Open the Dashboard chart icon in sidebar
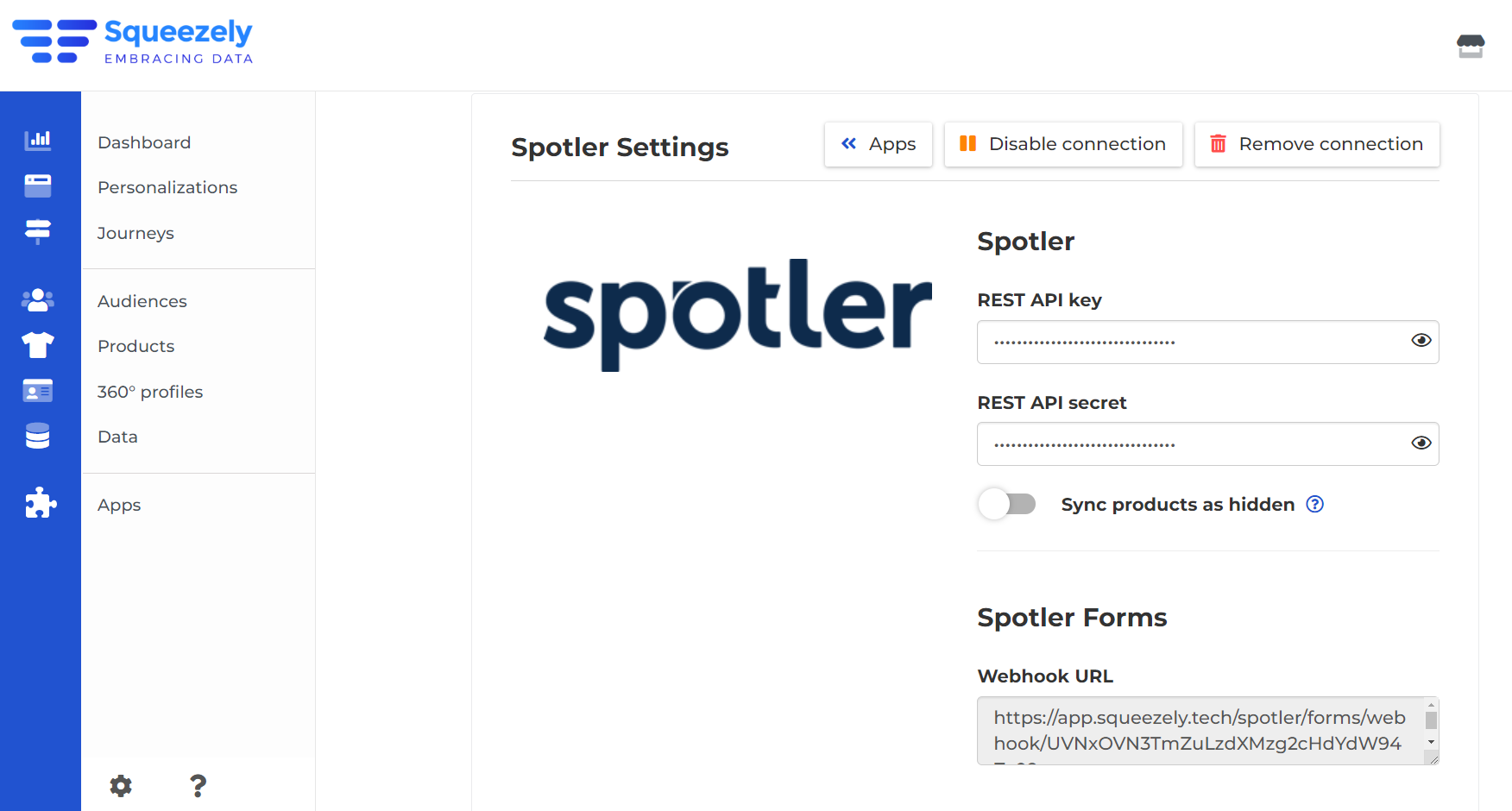This screenshot has height=811, width=1512. [38, 140]
